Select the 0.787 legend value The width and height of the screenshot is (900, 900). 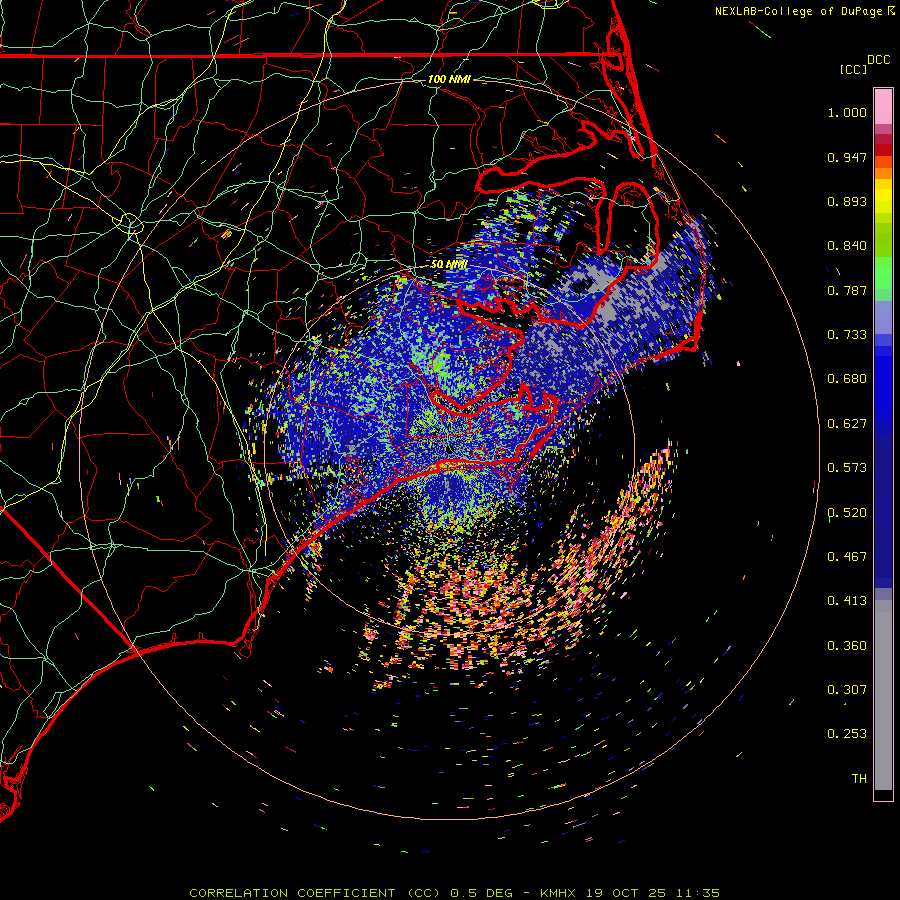click(847, 290)
